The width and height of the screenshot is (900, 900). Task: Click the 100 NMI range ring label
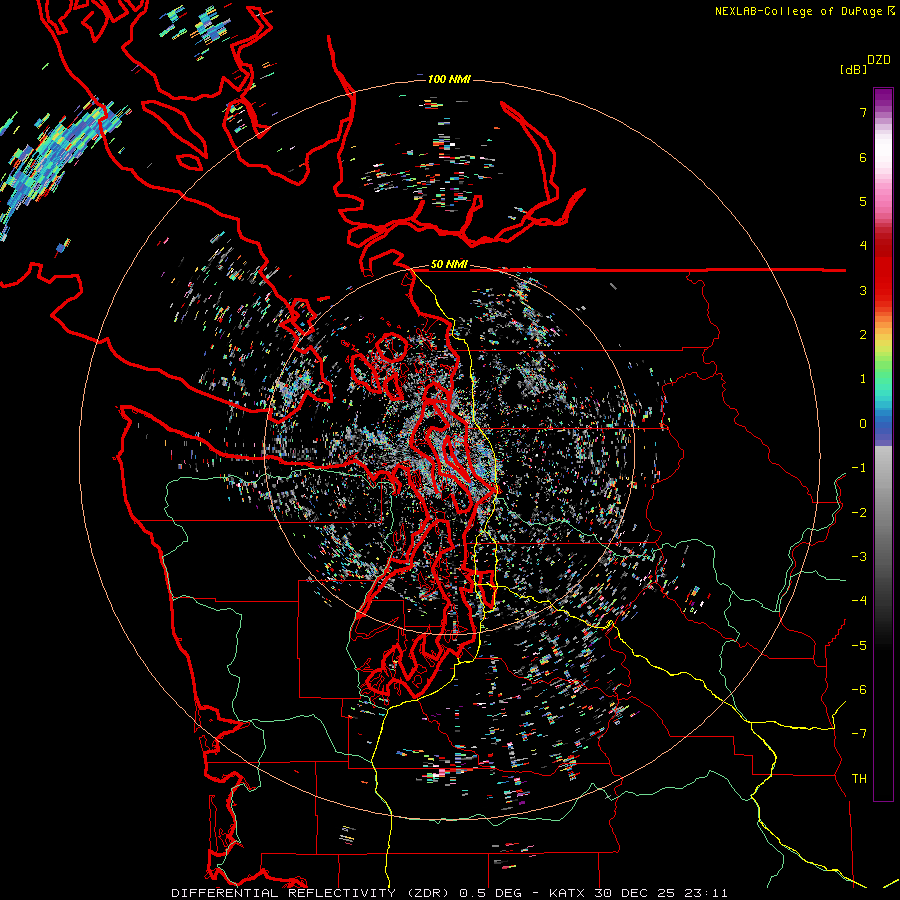coord(449,79)
